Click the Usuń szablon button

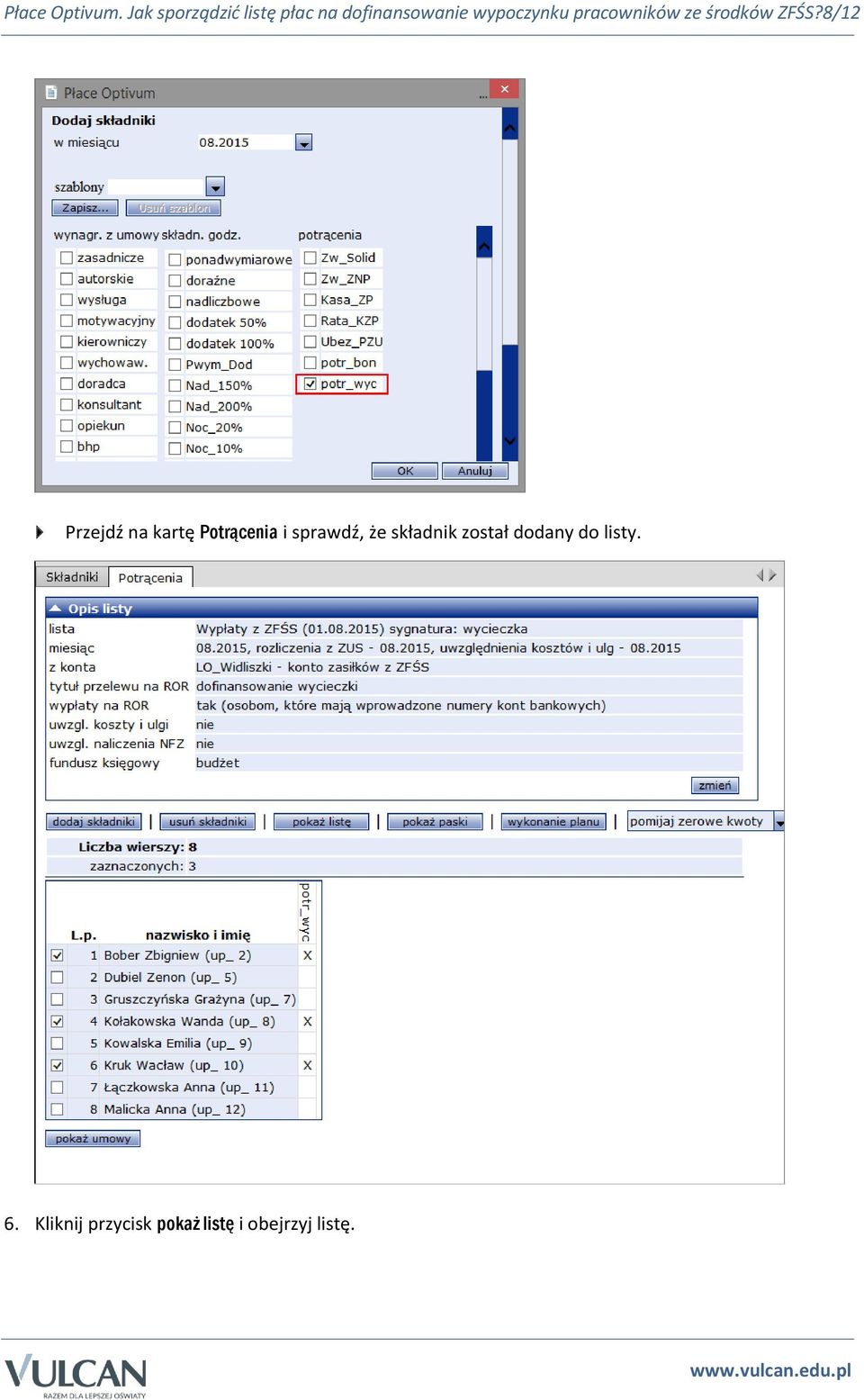coord(175,208)
